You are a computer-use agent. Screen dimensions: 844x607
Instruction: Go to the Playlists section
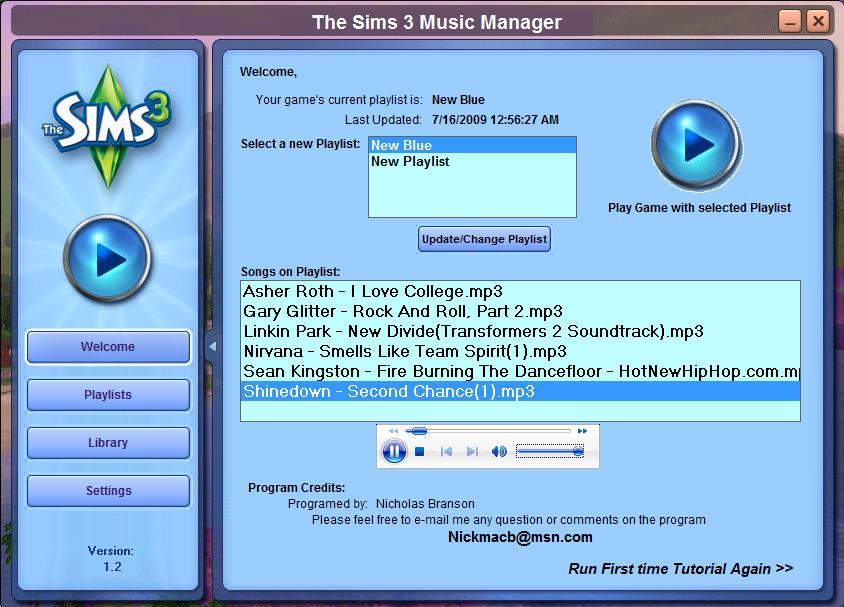(x=108, y=395)
